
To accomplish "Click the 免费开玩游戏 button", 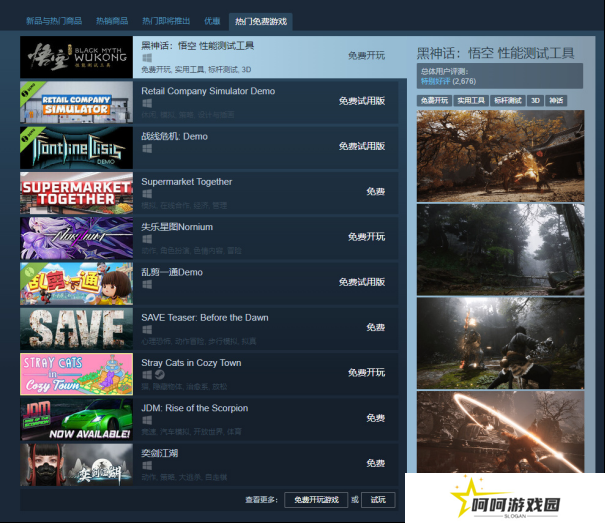I will tap(316, 500).
